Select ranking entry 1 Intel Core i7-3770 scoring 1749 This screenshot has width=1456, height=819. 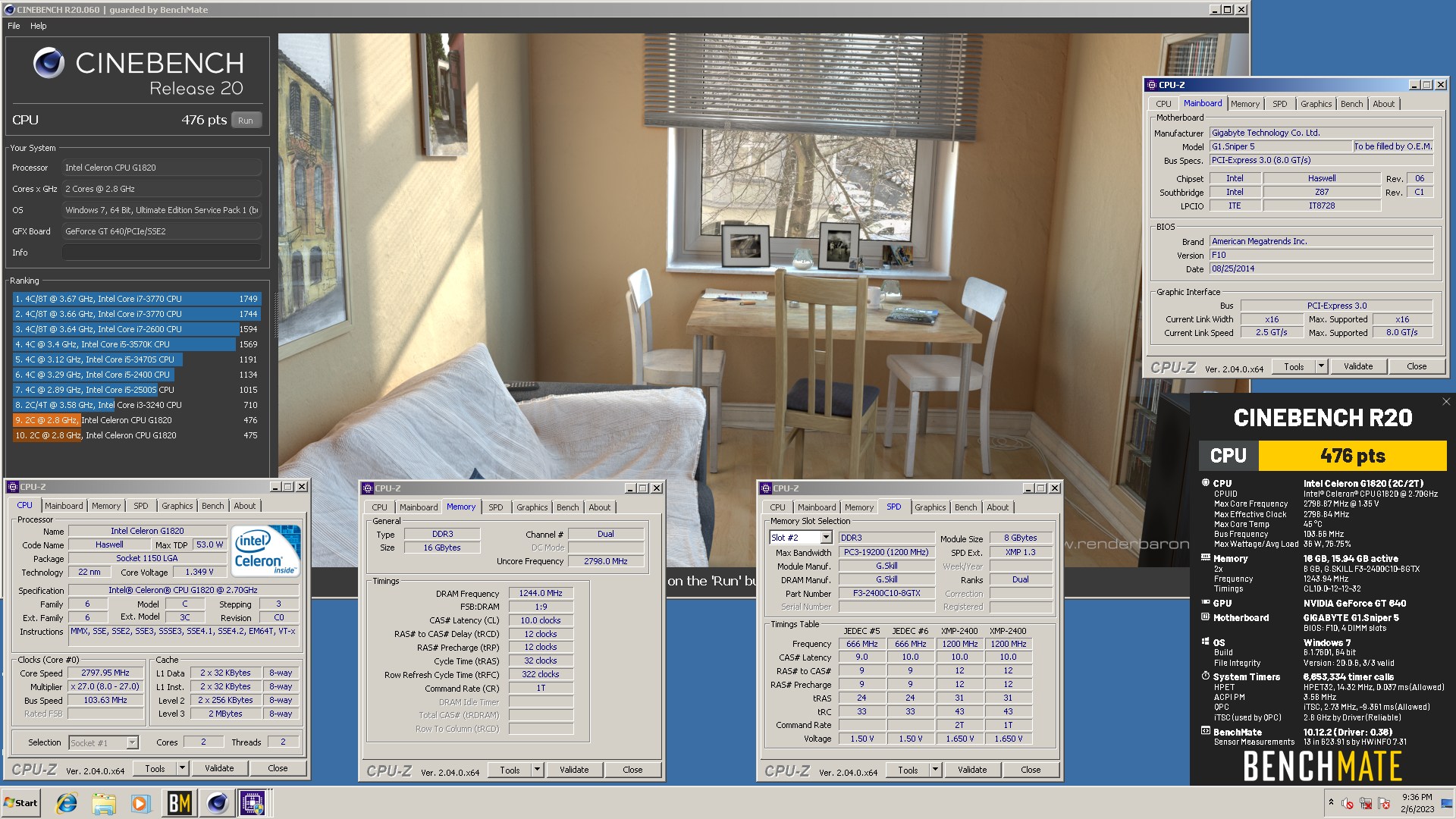point(136,299)
